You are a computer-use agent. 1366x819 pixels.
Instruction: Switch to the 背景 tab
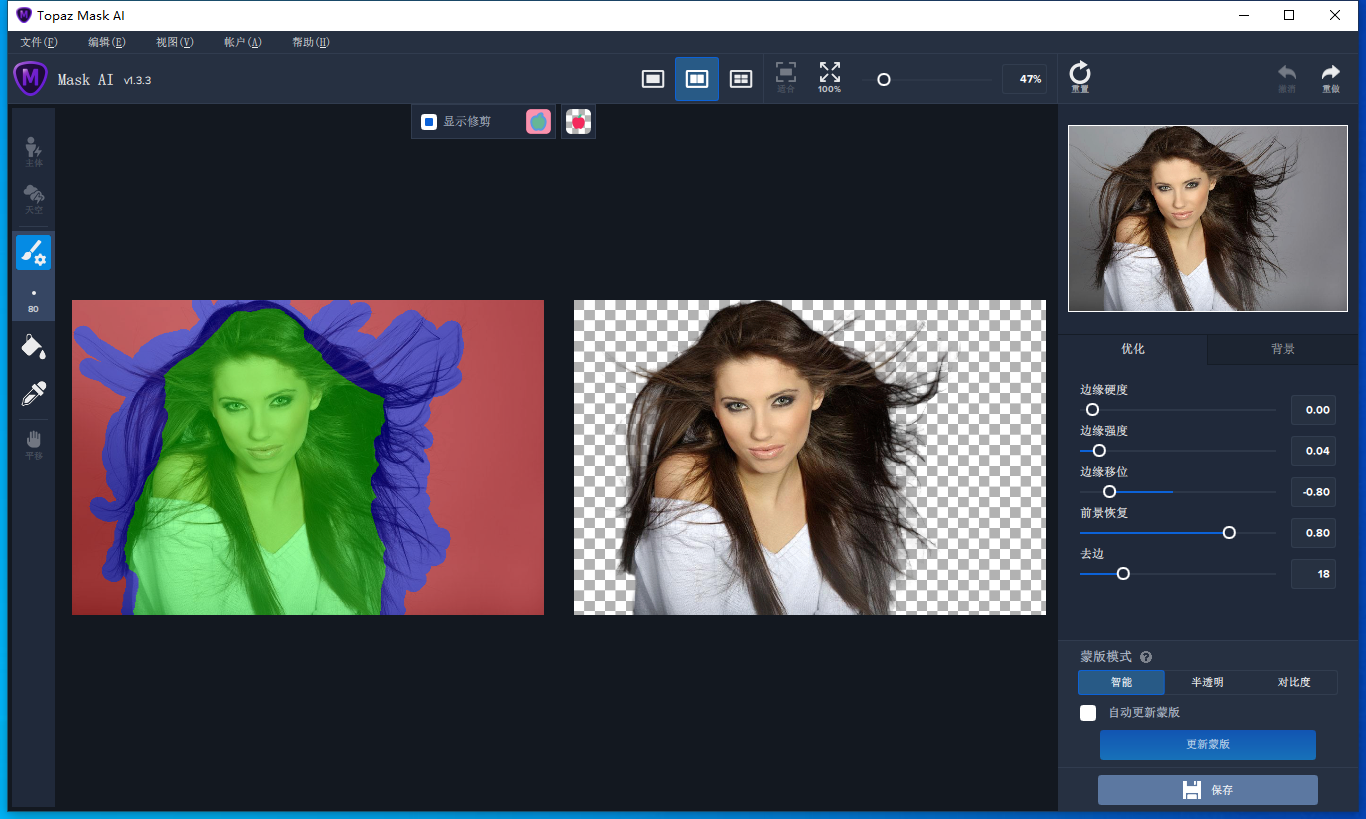pyautogui.click(x=1283, y=349)
